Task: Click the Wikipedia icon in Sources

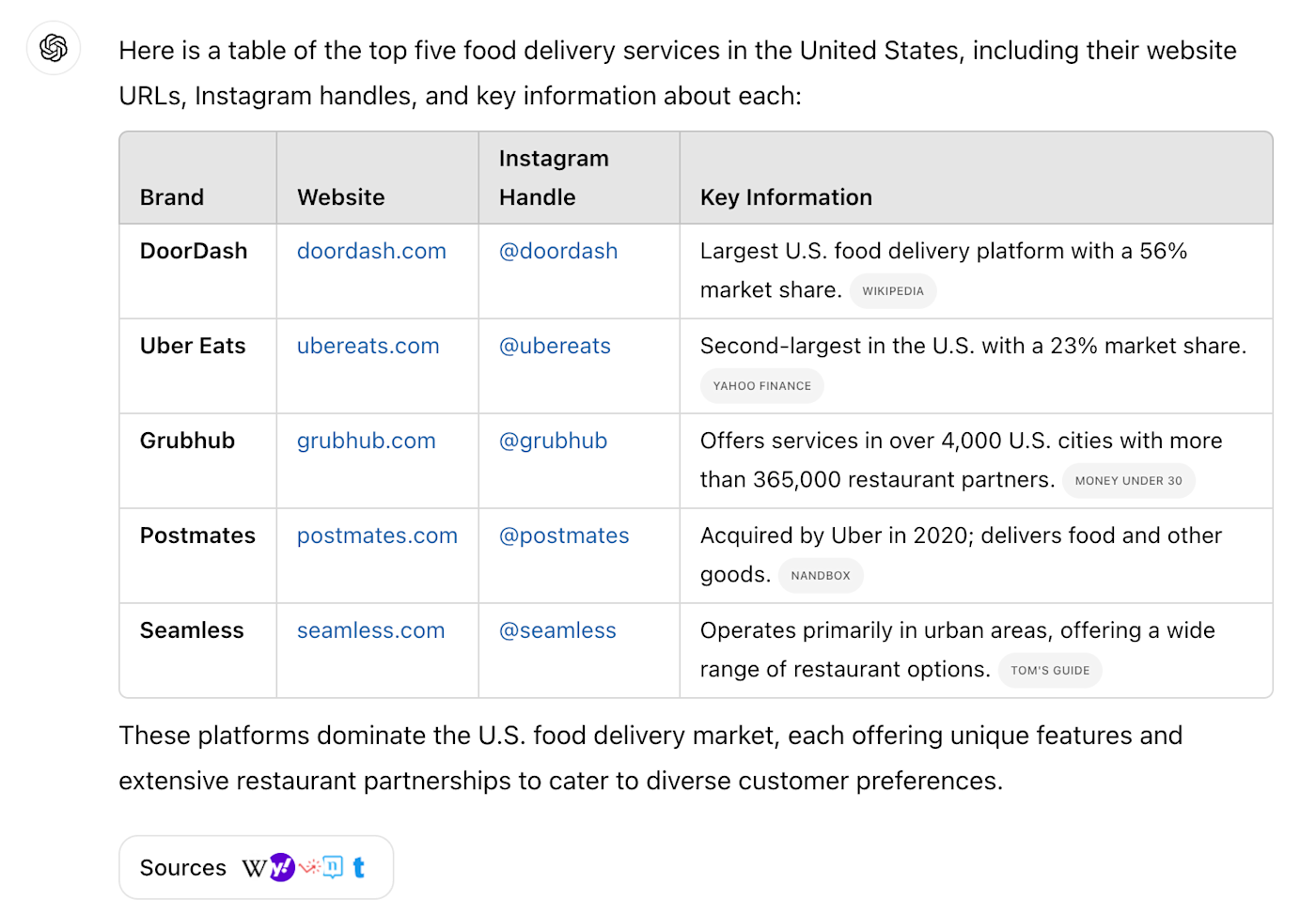Action: [254, 868]
